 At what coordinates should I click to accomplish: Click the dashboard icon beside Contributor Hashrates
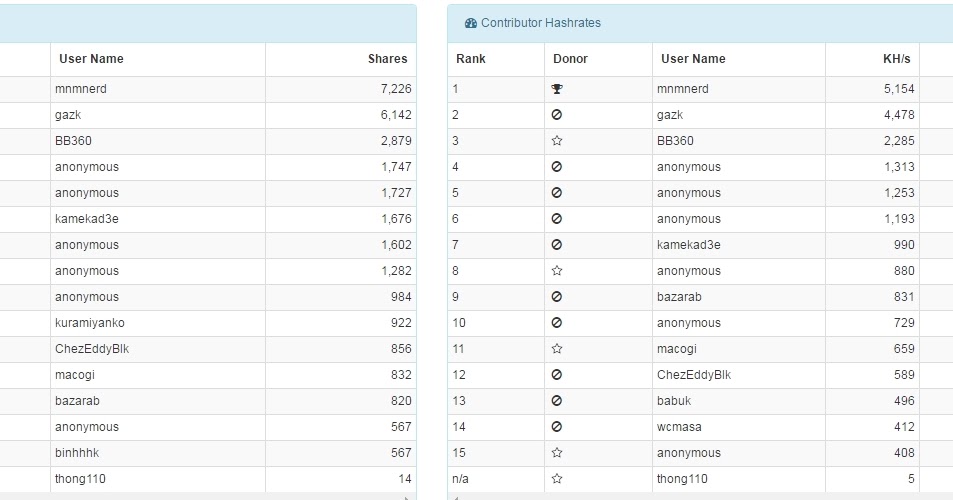471,23
